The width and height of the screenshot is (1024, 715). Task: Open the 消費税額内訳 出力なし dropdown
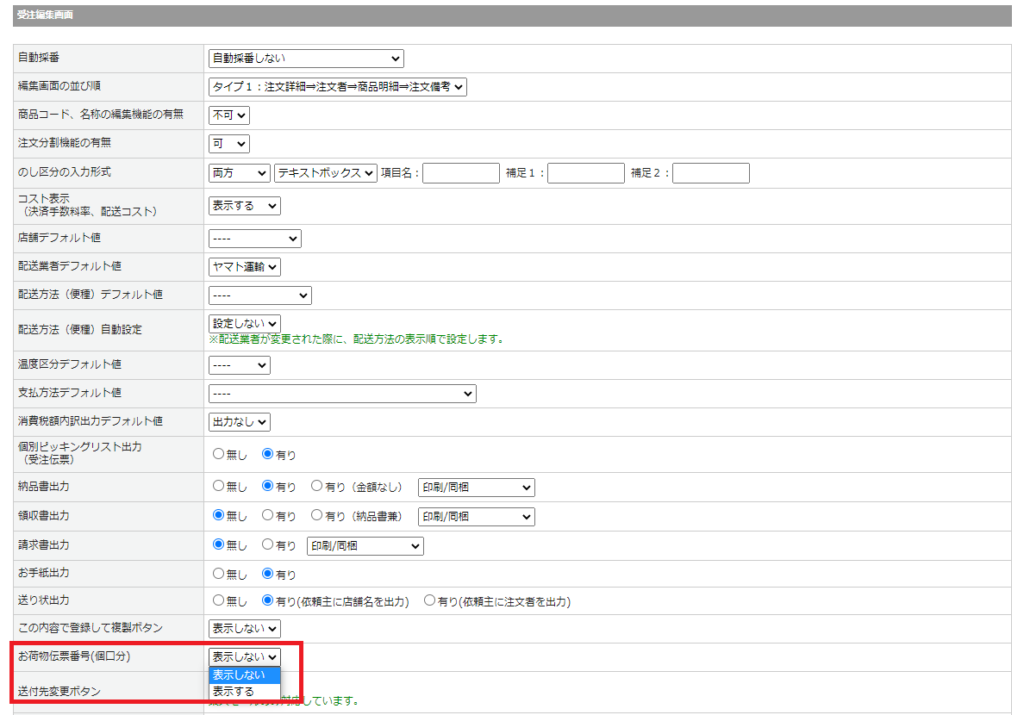(239, 422)
